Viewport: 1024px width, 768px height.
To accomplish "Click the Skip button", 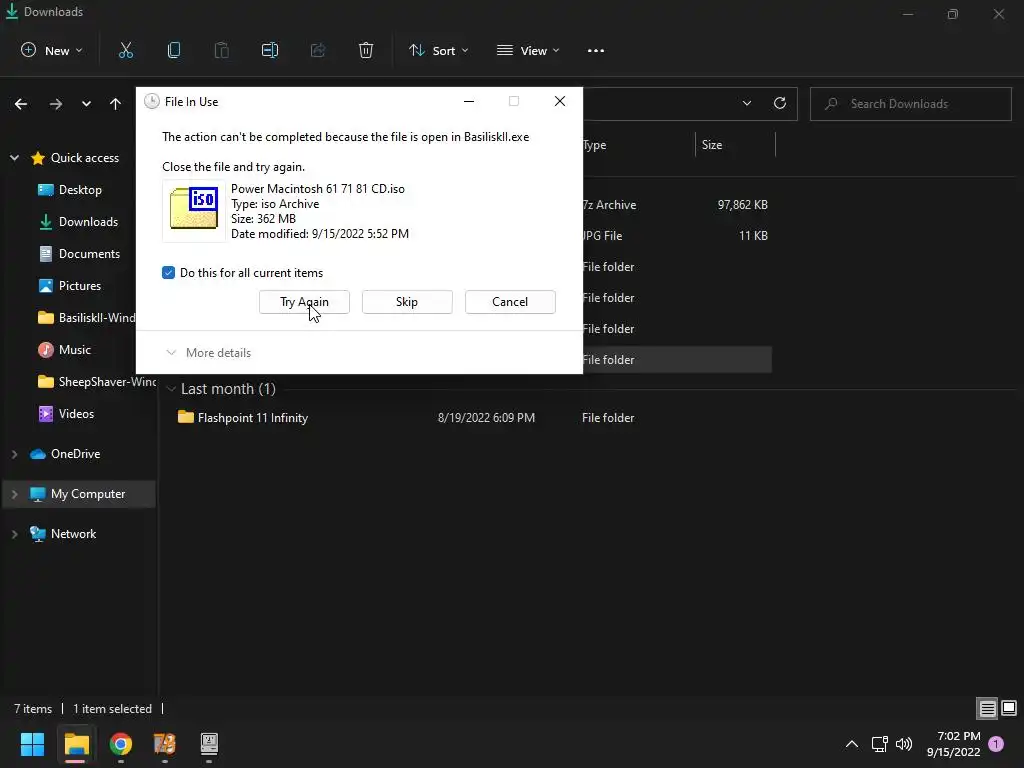I will pyautogui.click(x=407, y=302).
